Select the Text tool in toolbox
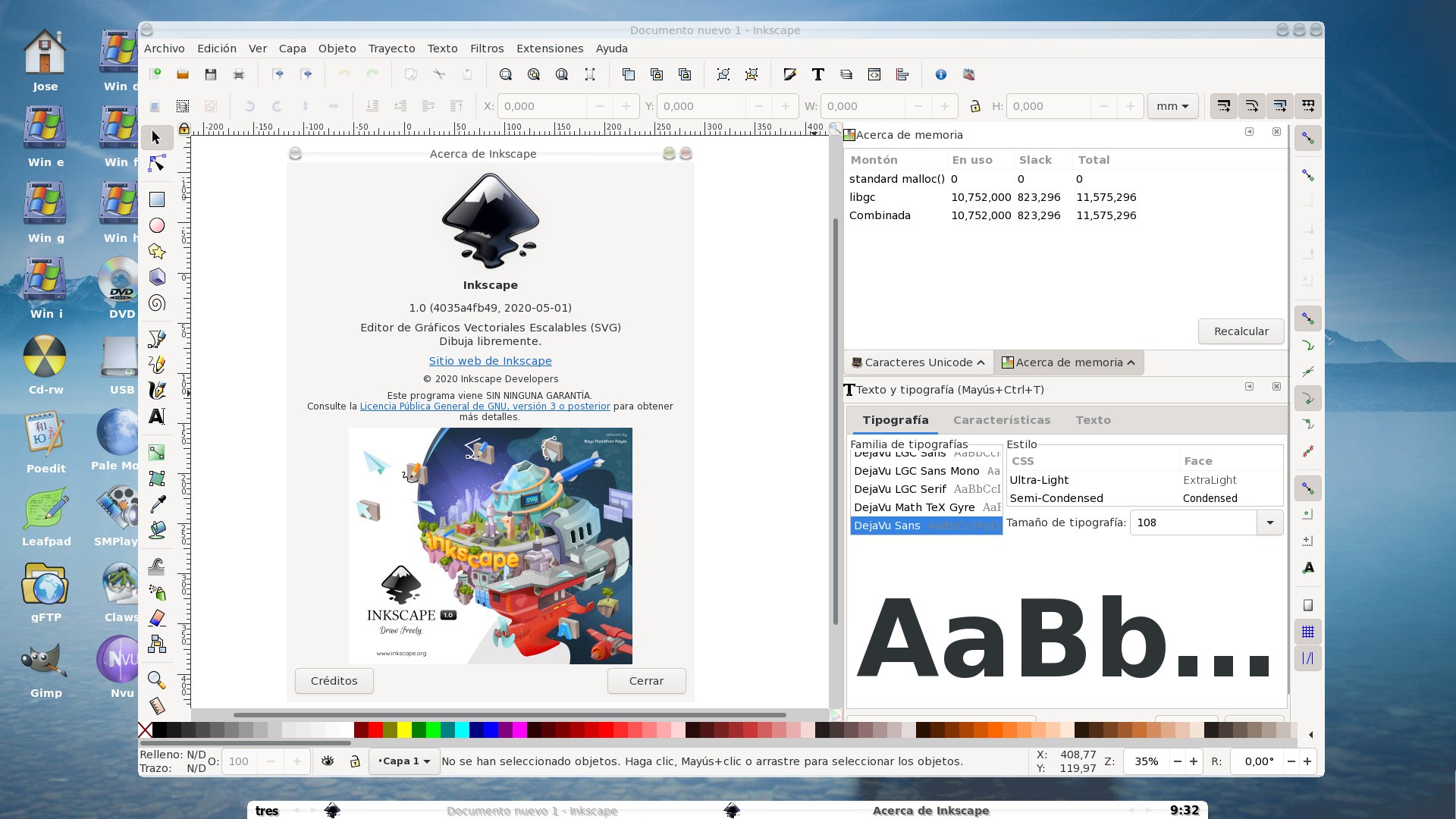The image size is (1456, 819). (x=157, y=416)
